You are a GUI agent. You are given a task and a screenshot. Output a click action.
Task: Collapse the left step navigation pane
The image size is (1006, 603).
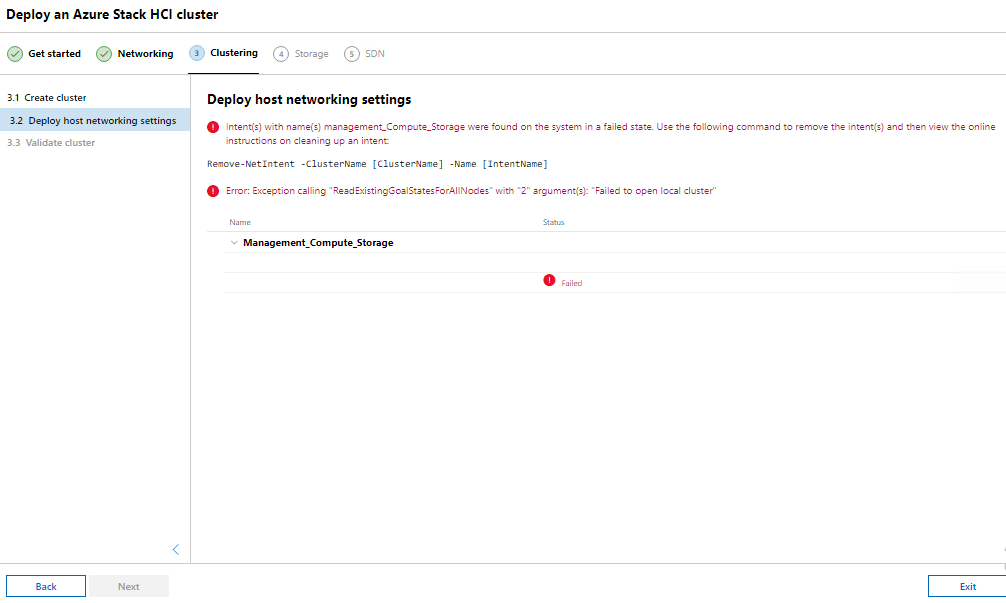pyautogui.click(x=176, y=549)
